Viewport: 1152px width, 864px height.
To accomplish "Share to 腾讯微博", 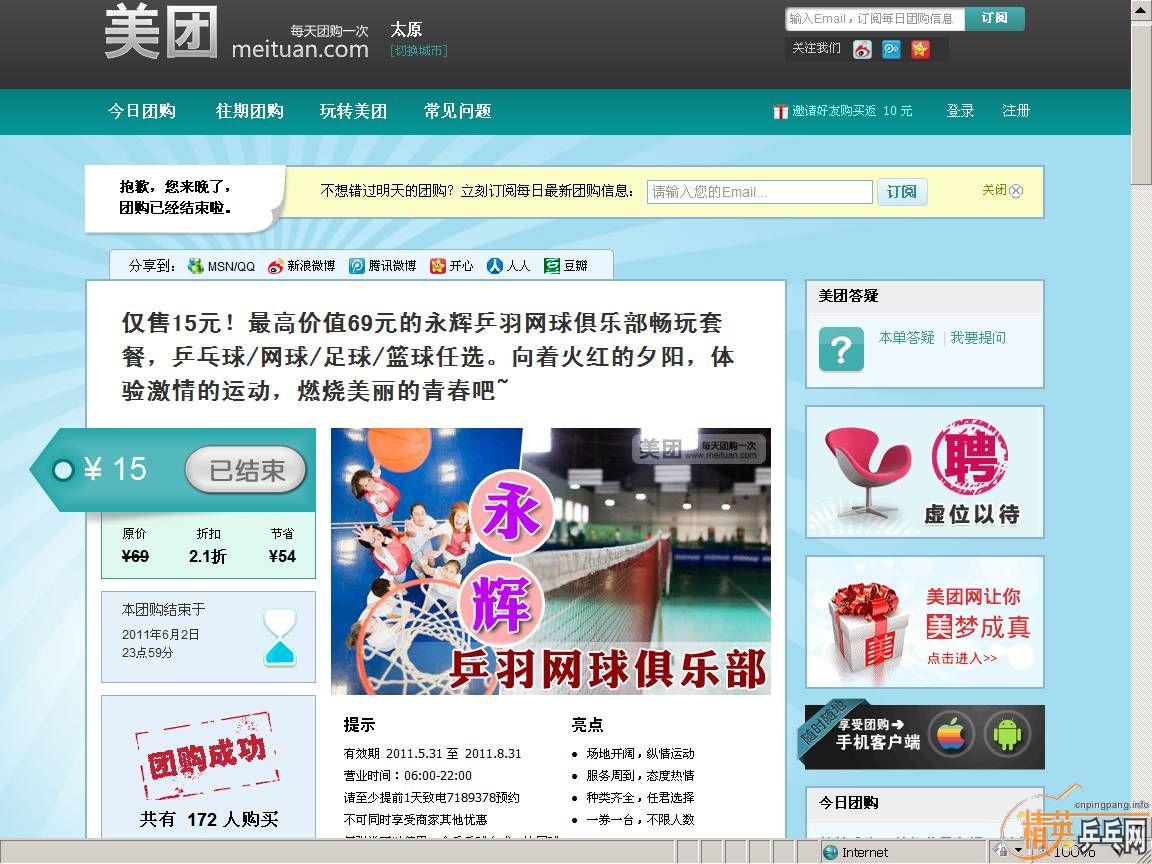I will pos(382,266).
